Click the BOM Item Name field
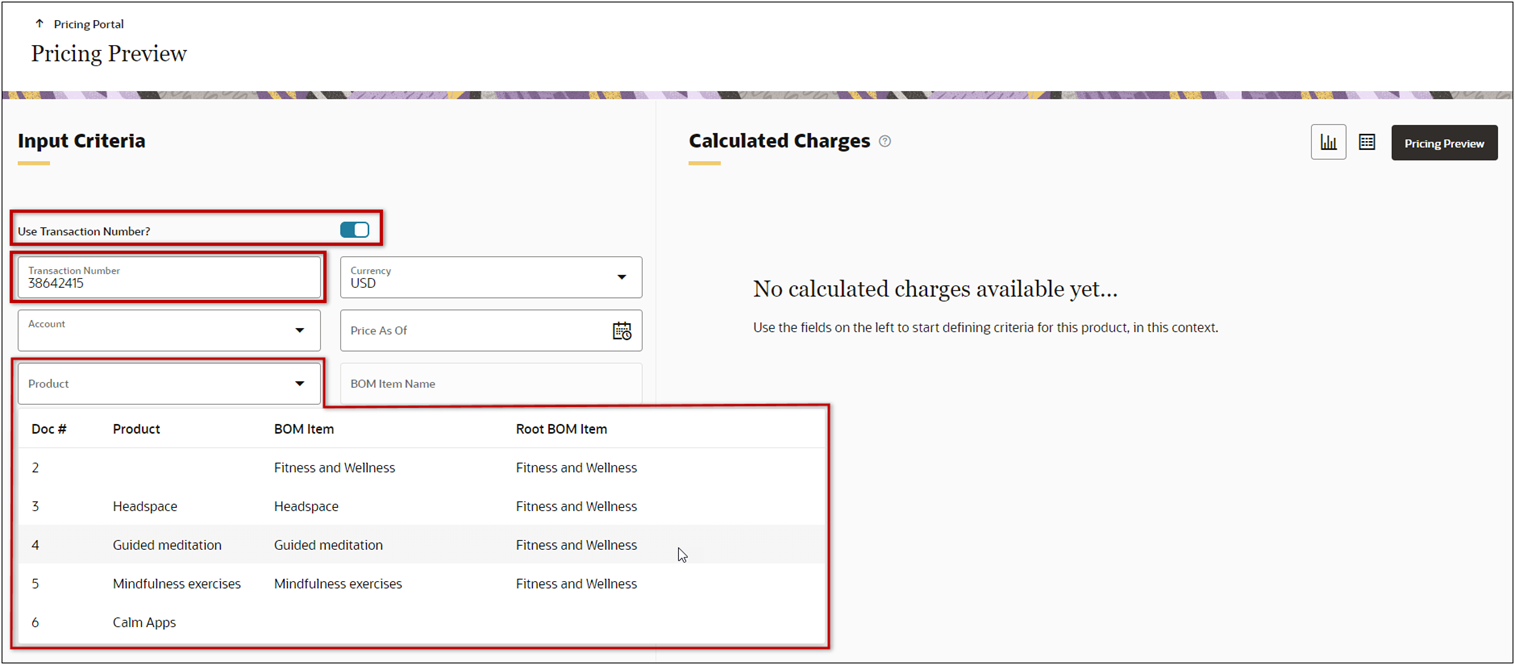This screenshot has width=1515, height=665. (x=491, y=383)
